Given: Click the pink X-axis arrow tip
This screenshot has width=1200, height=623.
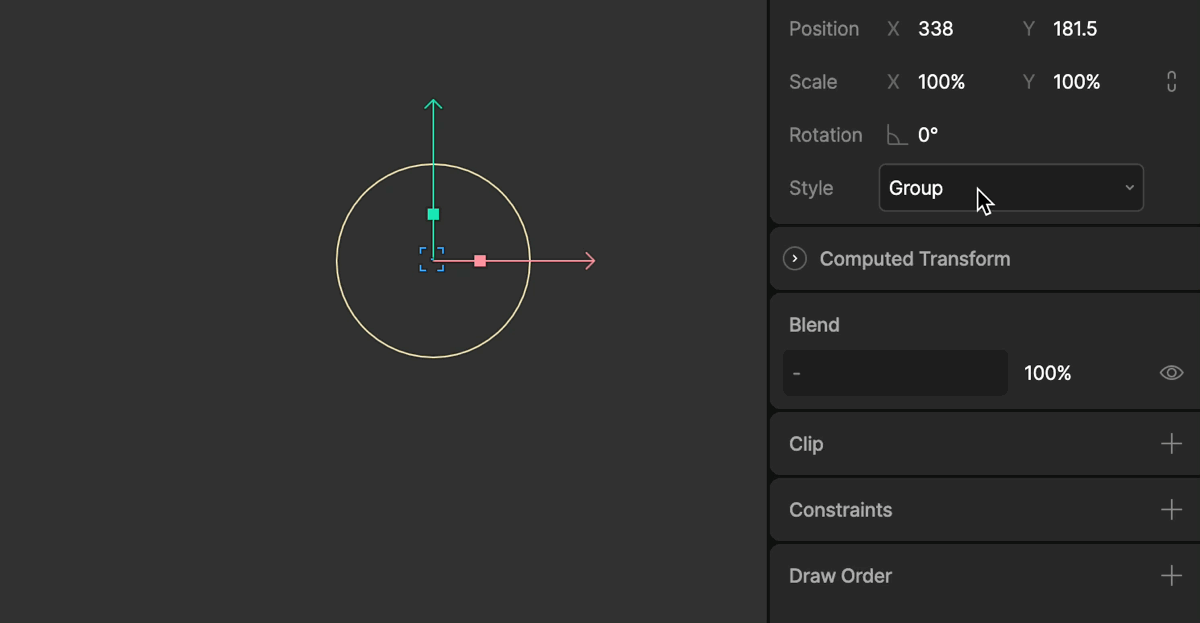Looking at the screenshot, I should [590, 261].
